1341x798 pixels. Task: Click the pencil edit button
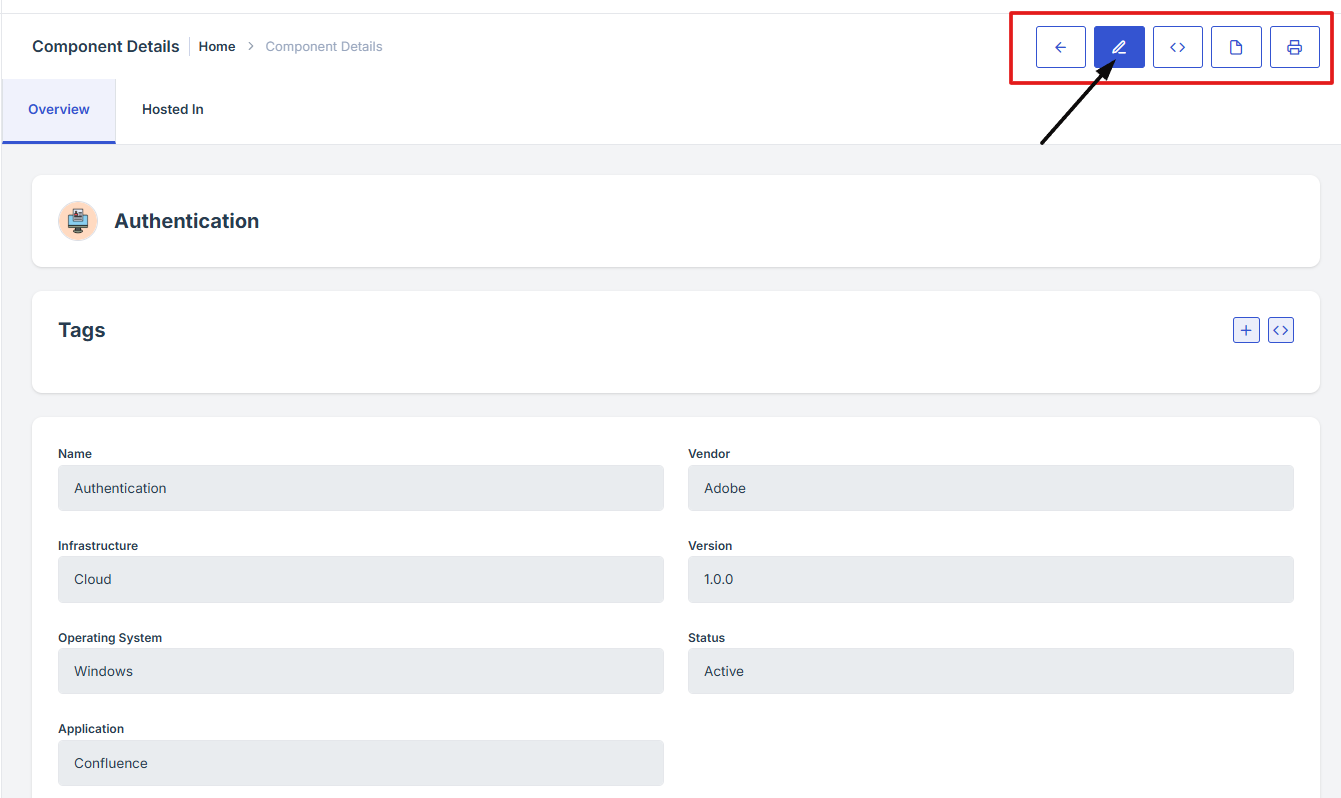tap(1119, 47)
